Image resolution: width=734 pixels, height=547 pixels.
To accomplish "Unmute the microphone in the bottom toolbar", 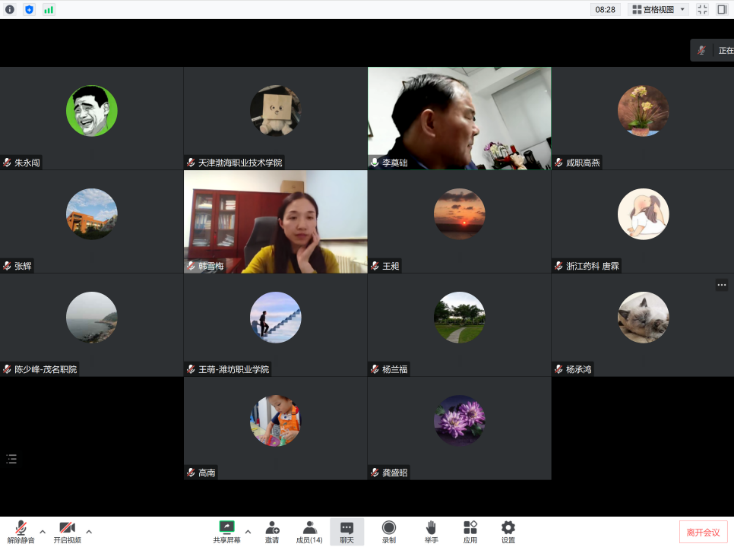I will [x=20, y=529].
